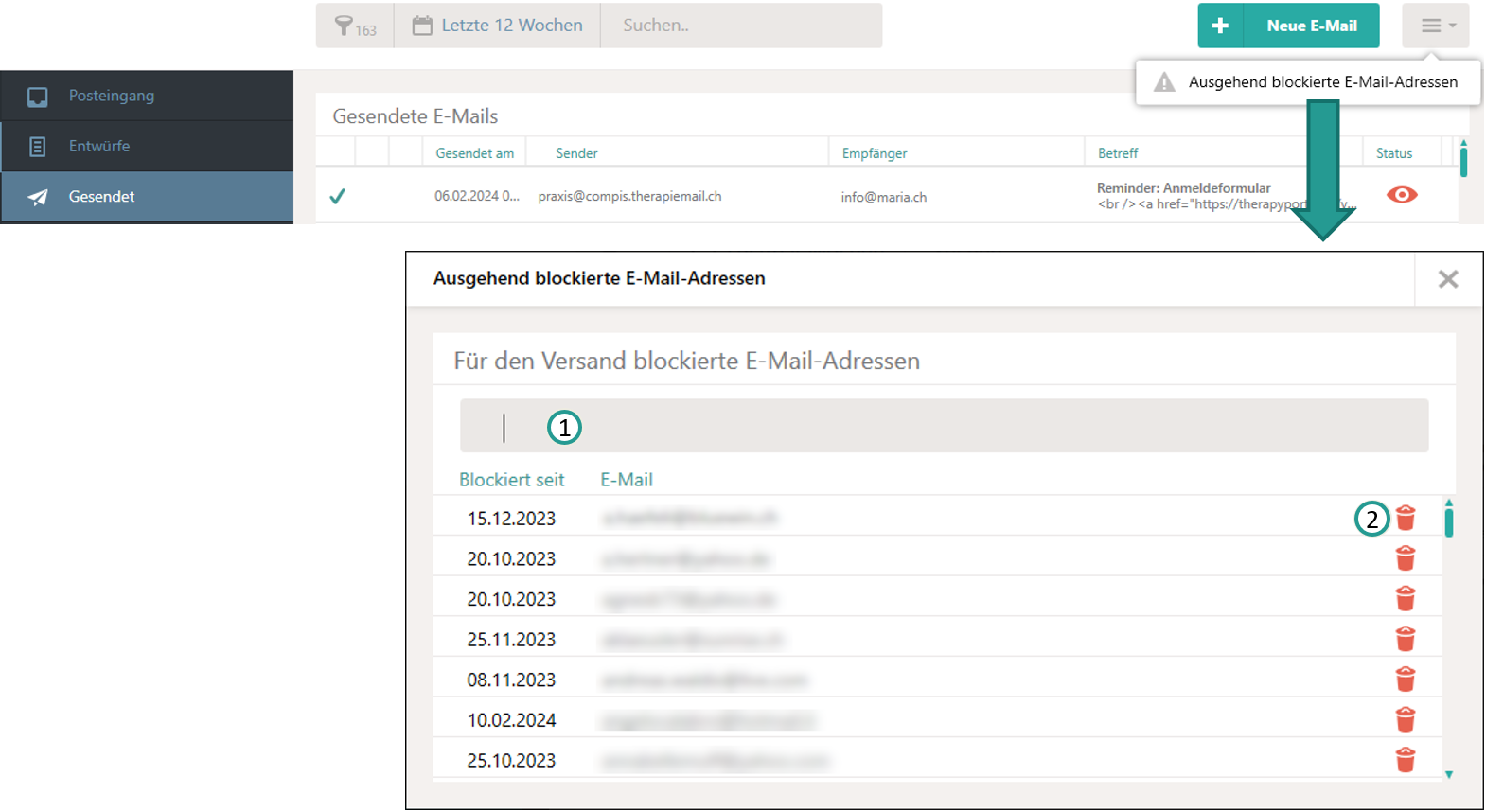Select the row dated 25.10.2023
Screen dimensions: 1486x812
[x=937, y=760]
